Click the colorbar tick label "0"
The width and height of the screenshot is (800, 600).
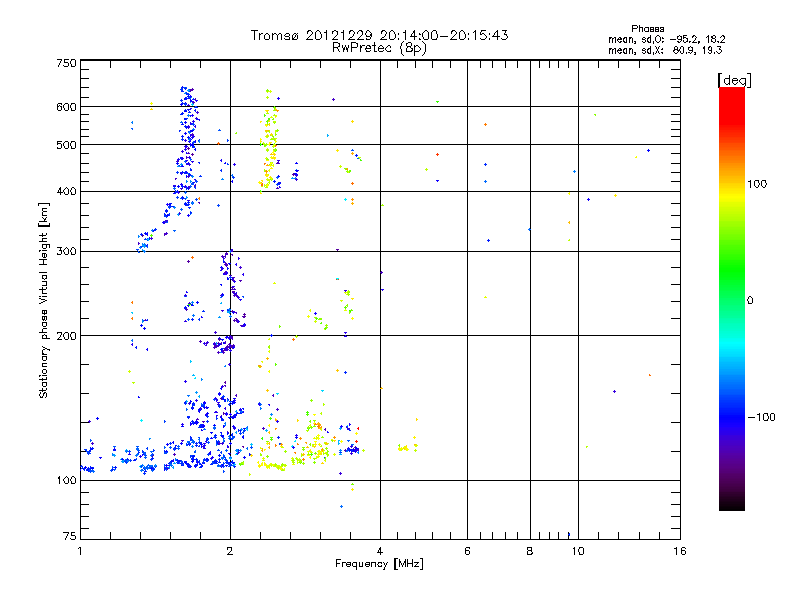click(750, 301)
